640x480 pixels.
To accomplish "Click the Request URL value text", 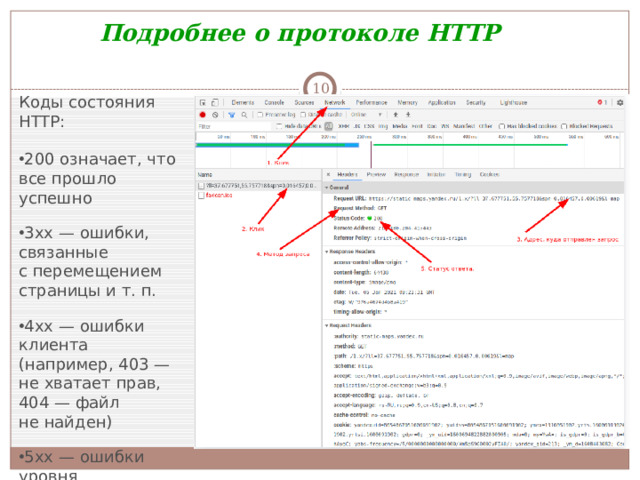I will [x=494, y=199].
